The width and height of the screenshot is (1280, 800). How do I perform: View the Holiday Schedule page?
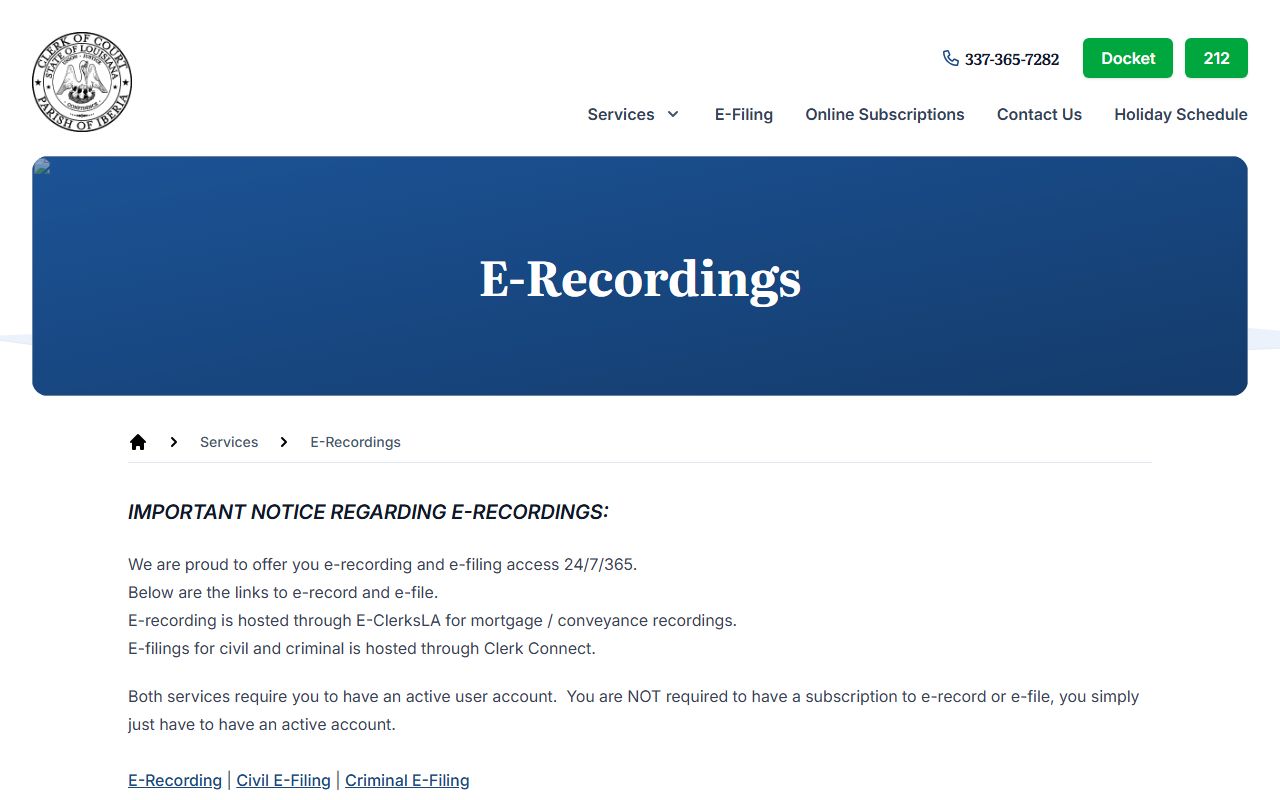1181,114
